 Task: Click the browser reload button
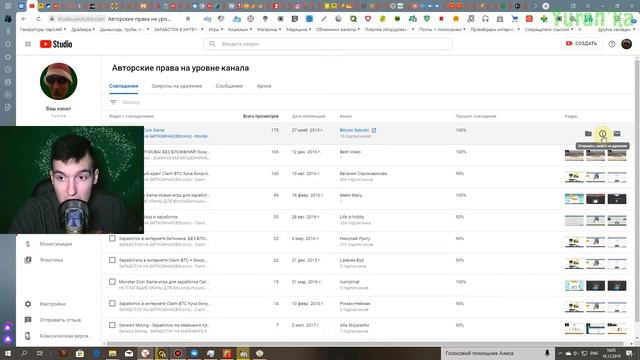(x=38, y=19)
